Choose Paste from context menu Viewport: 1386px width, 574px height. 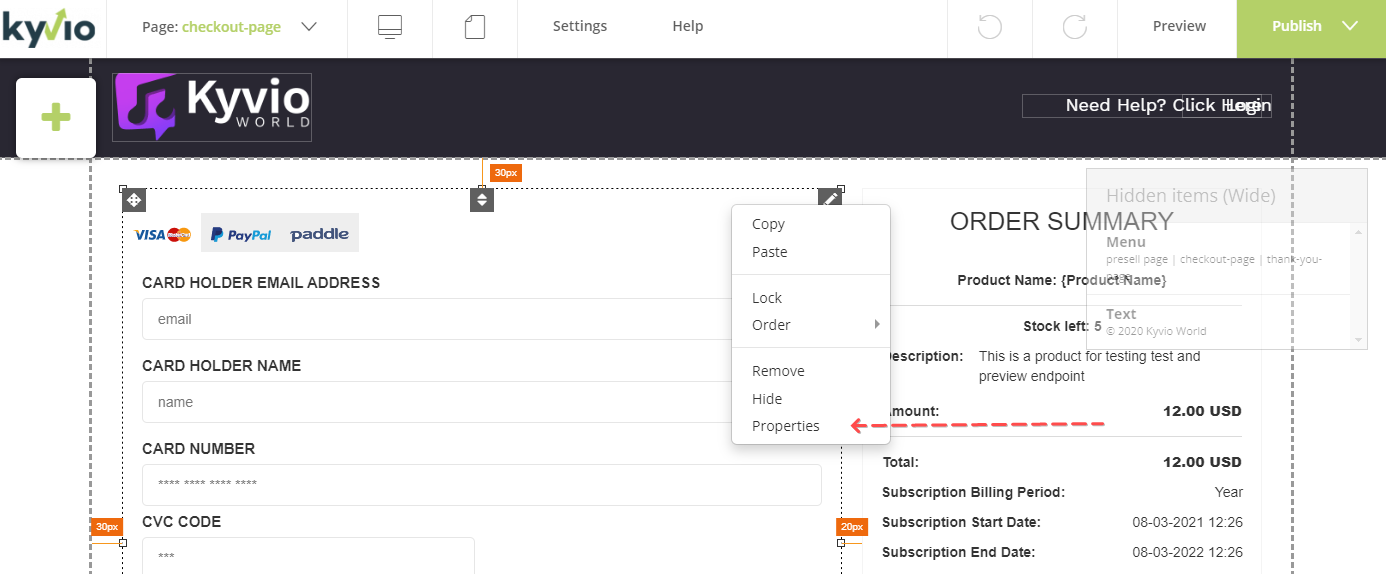pyautogui.click(x=770, y=252)
